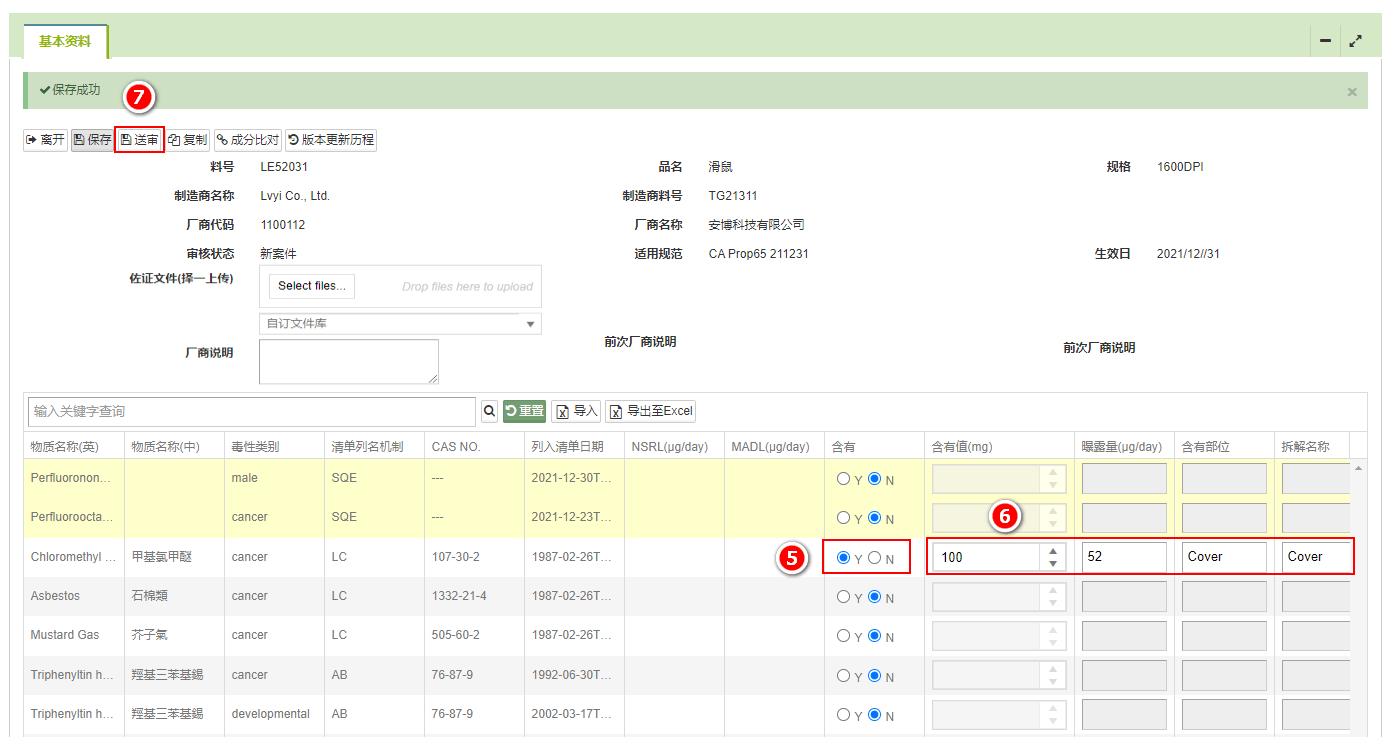Submit for review with 送审

139,140
